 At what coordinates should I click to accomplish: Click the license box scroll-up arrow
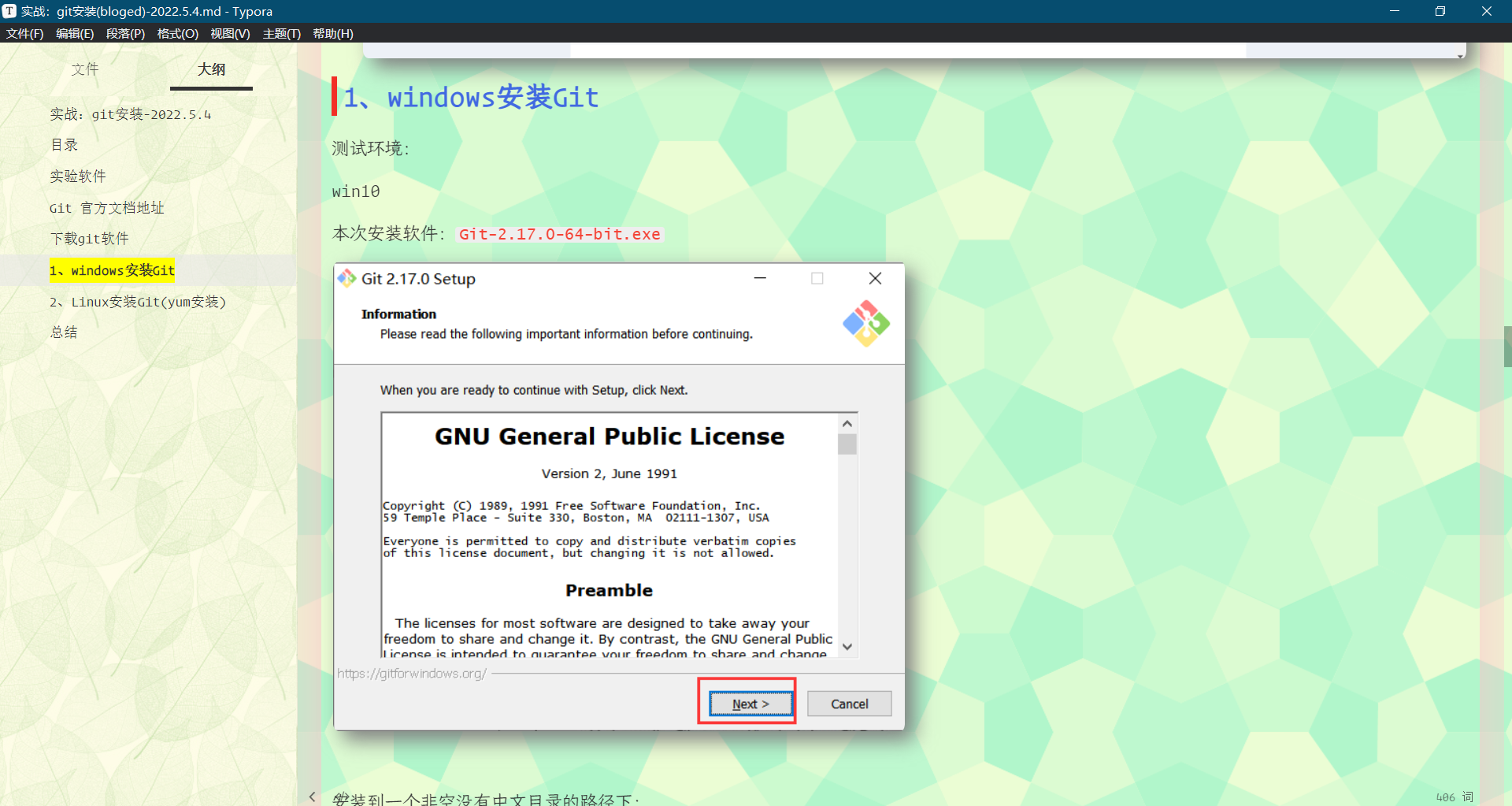(847, 423)
